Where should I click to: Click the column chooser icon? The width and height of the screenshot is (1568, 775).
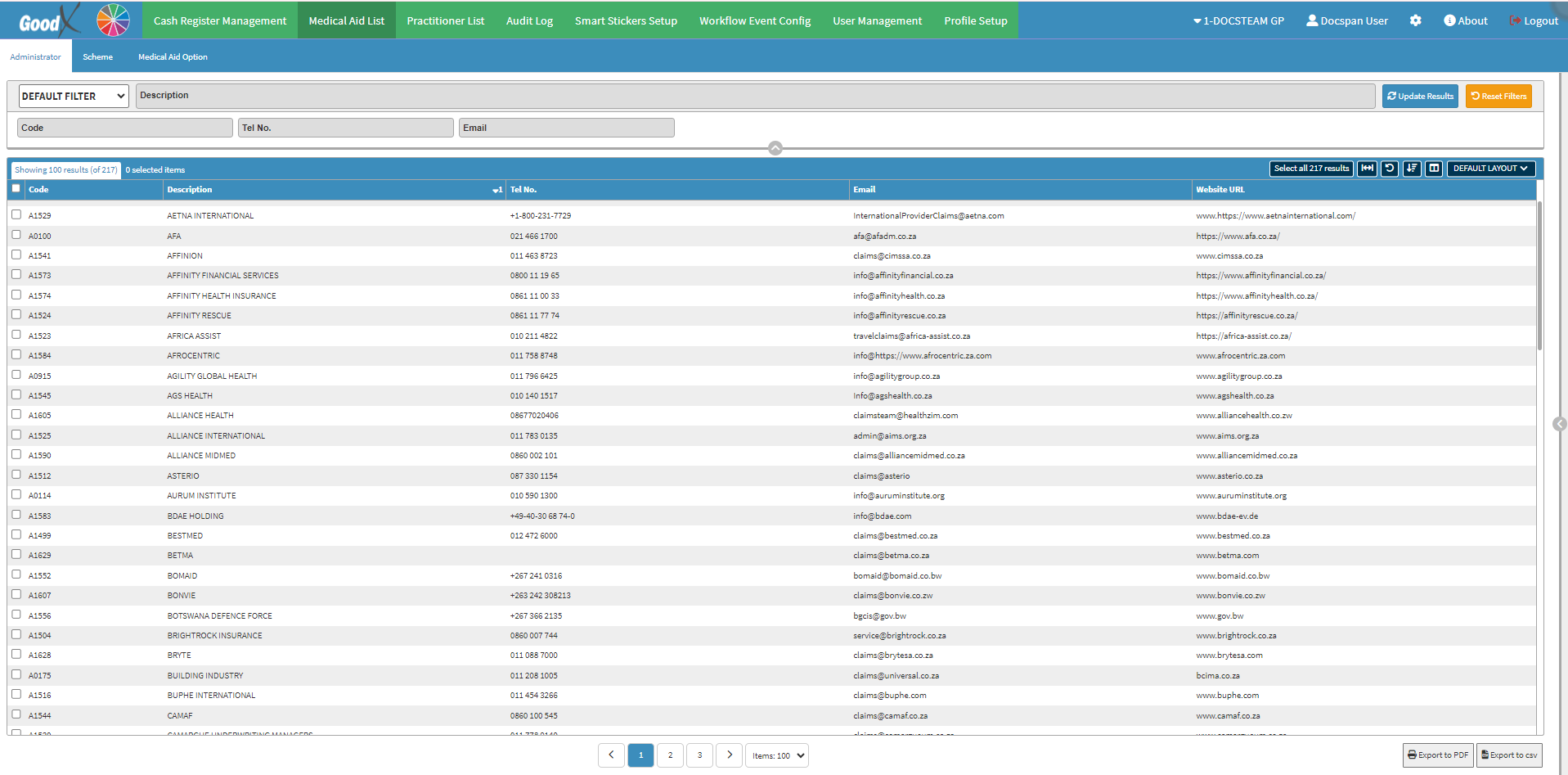tap(1433, 169)
